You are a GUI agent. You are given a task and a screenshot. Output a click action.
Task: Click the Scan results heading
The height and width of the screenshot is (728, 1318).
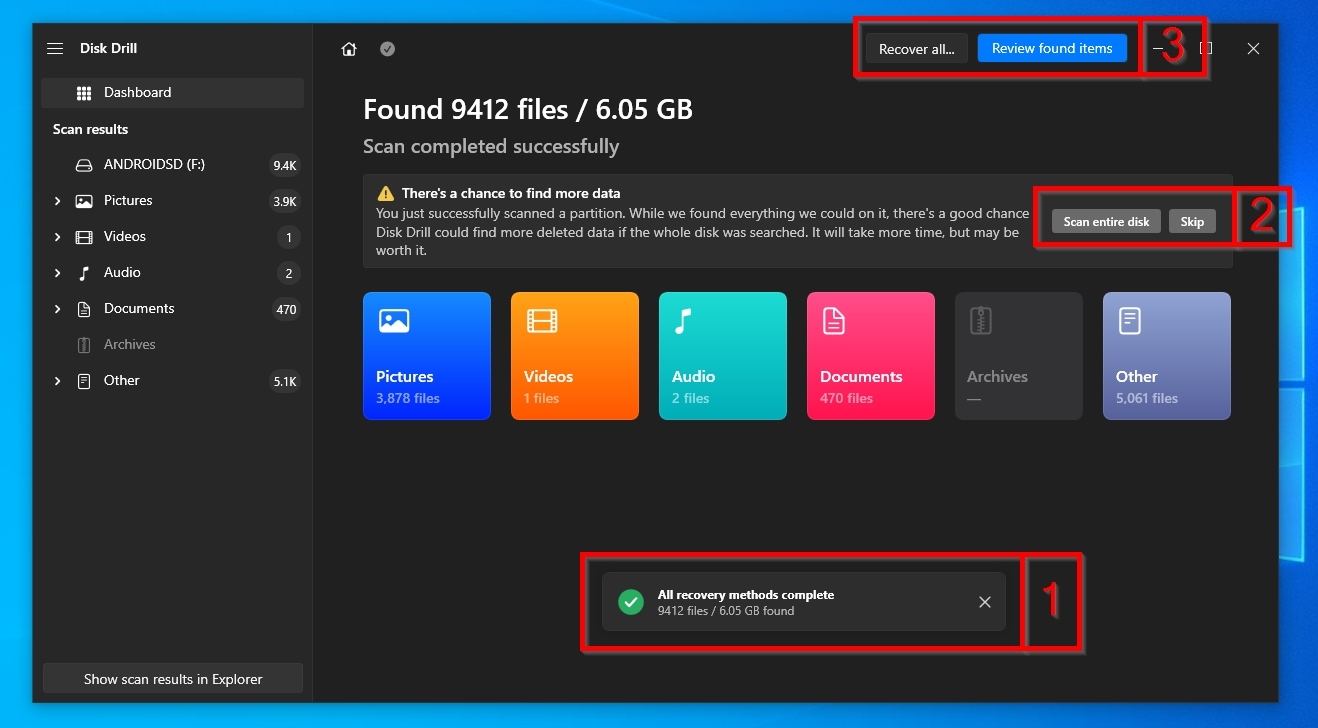click(90, 129)
